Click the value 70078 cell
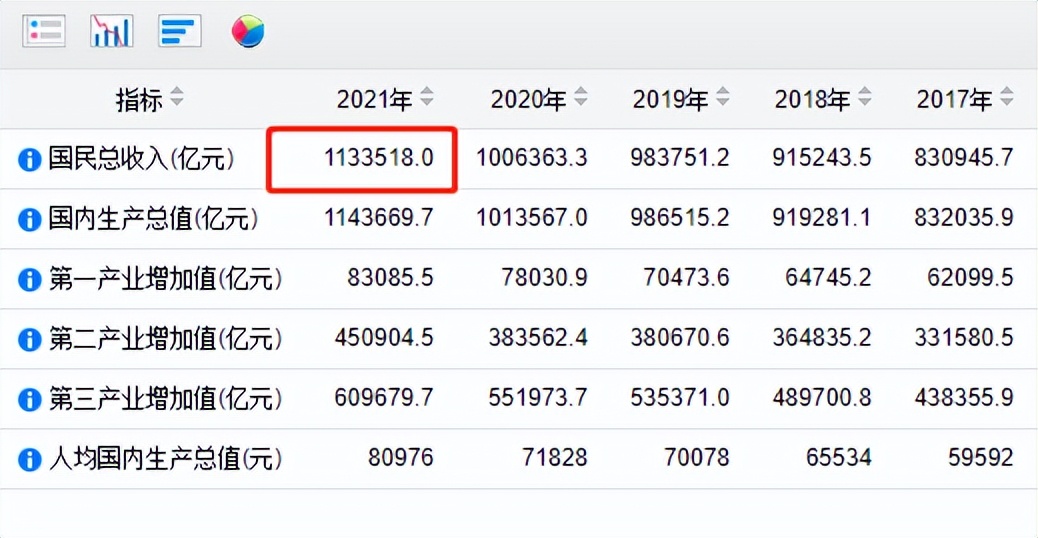This screenshot has width=1038, height=538. click(696, 457)
